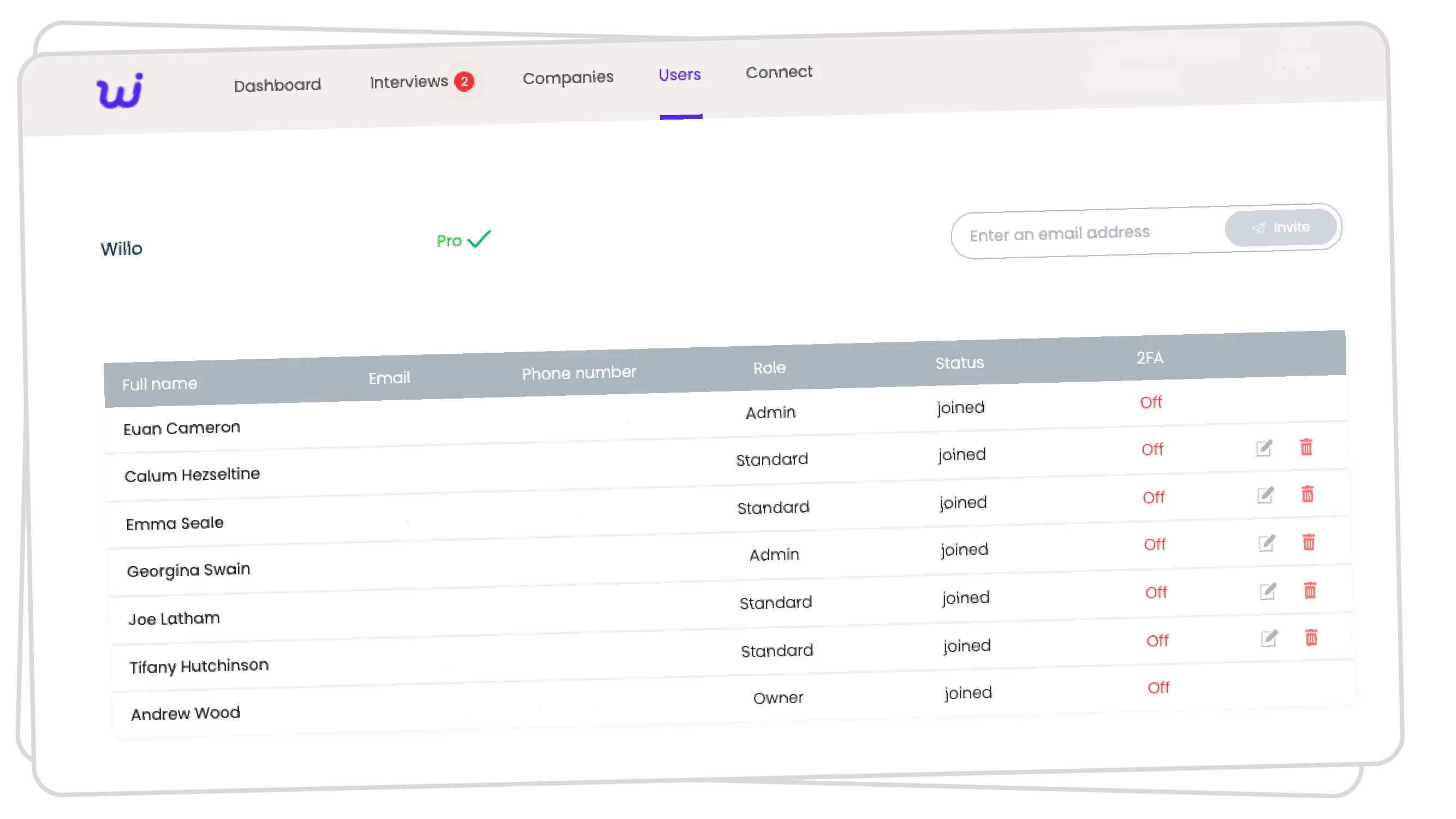Delete Emma Seale from users

(1307, 495)
